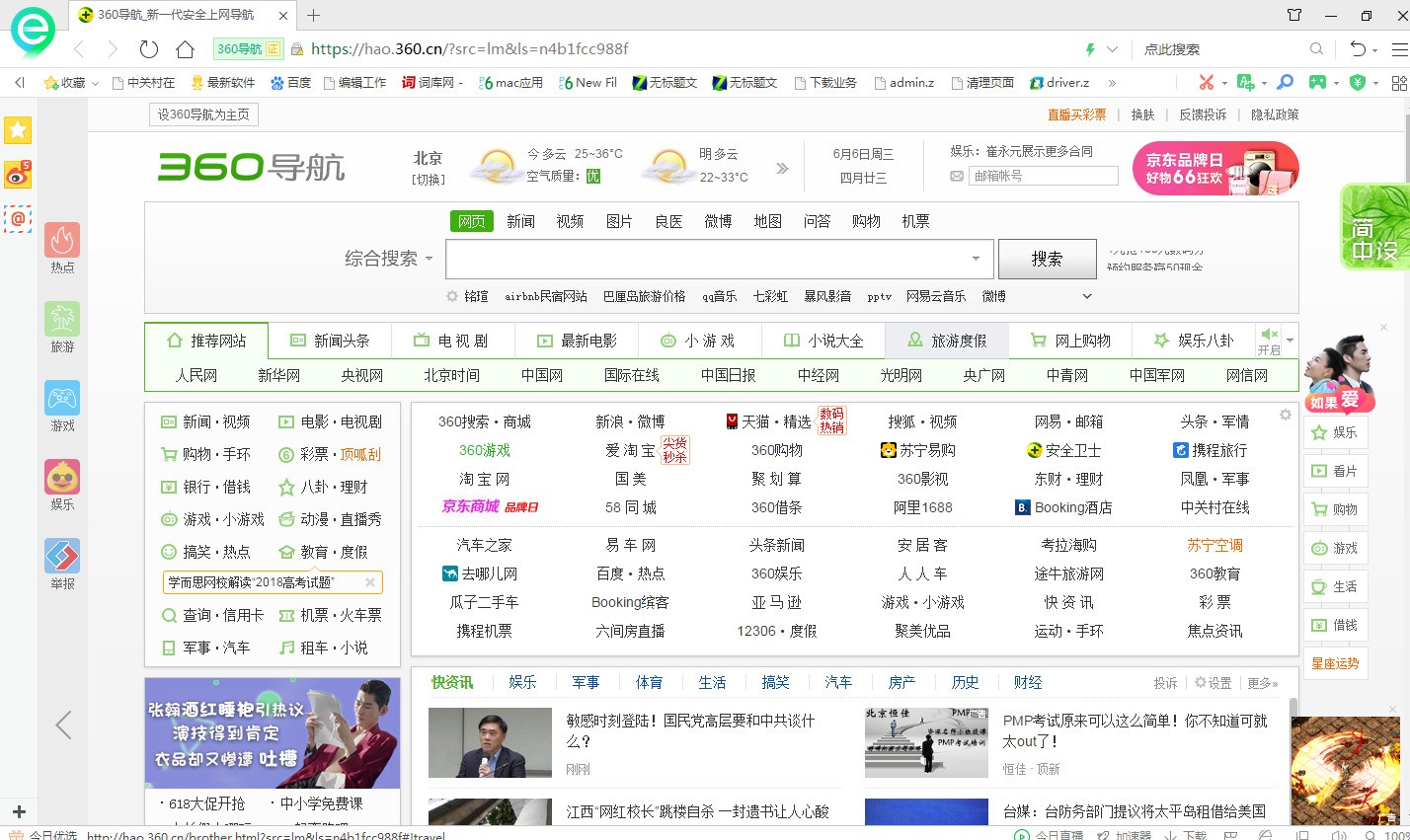Toggle the lightning speed mode in the address bar
The image size is (1410, 840).
1089,47
